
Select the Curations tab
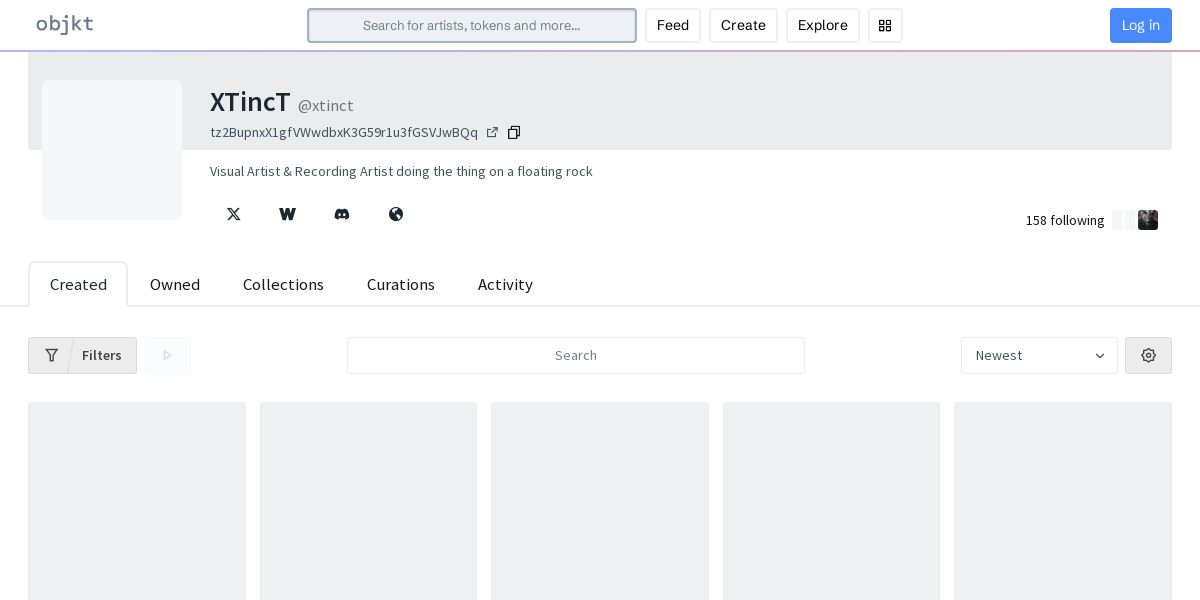[x=401, y=285]
